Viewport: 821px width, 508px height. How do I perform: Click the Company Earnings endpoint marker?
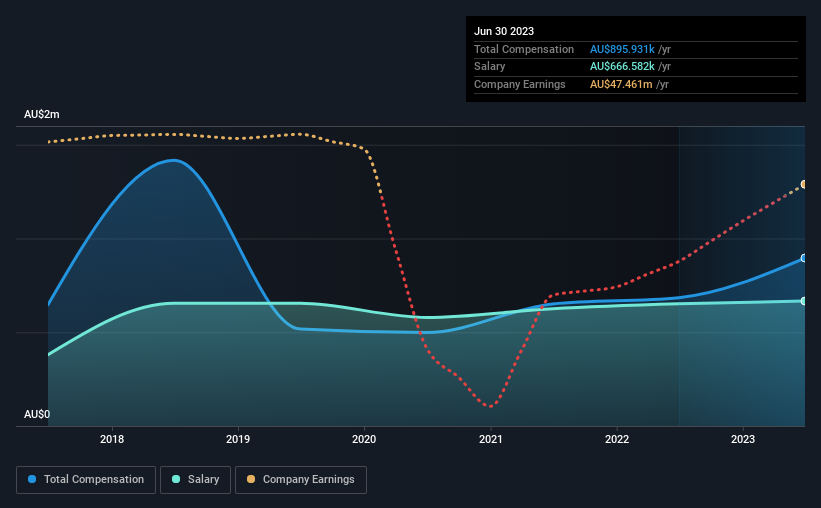click(803, 184)
